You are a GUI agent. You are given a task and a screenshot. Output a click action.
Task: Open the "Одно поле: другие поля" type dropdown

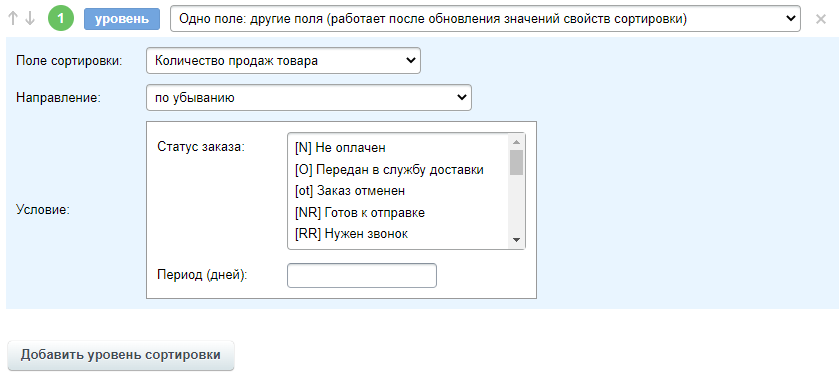click(485, 19)
